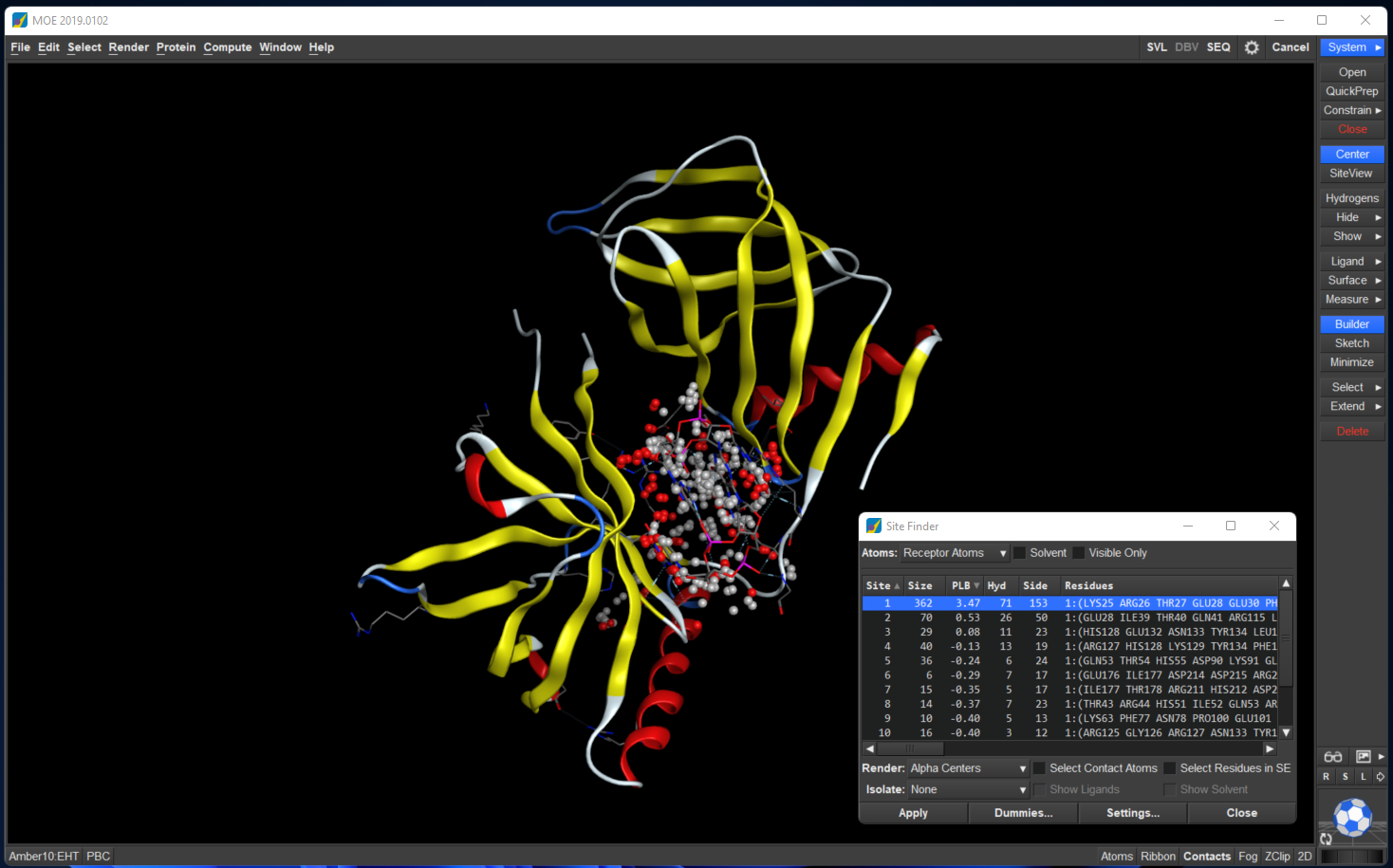
Task: Click the Site Finder window logo icon
Action: [x=874, y=526]
